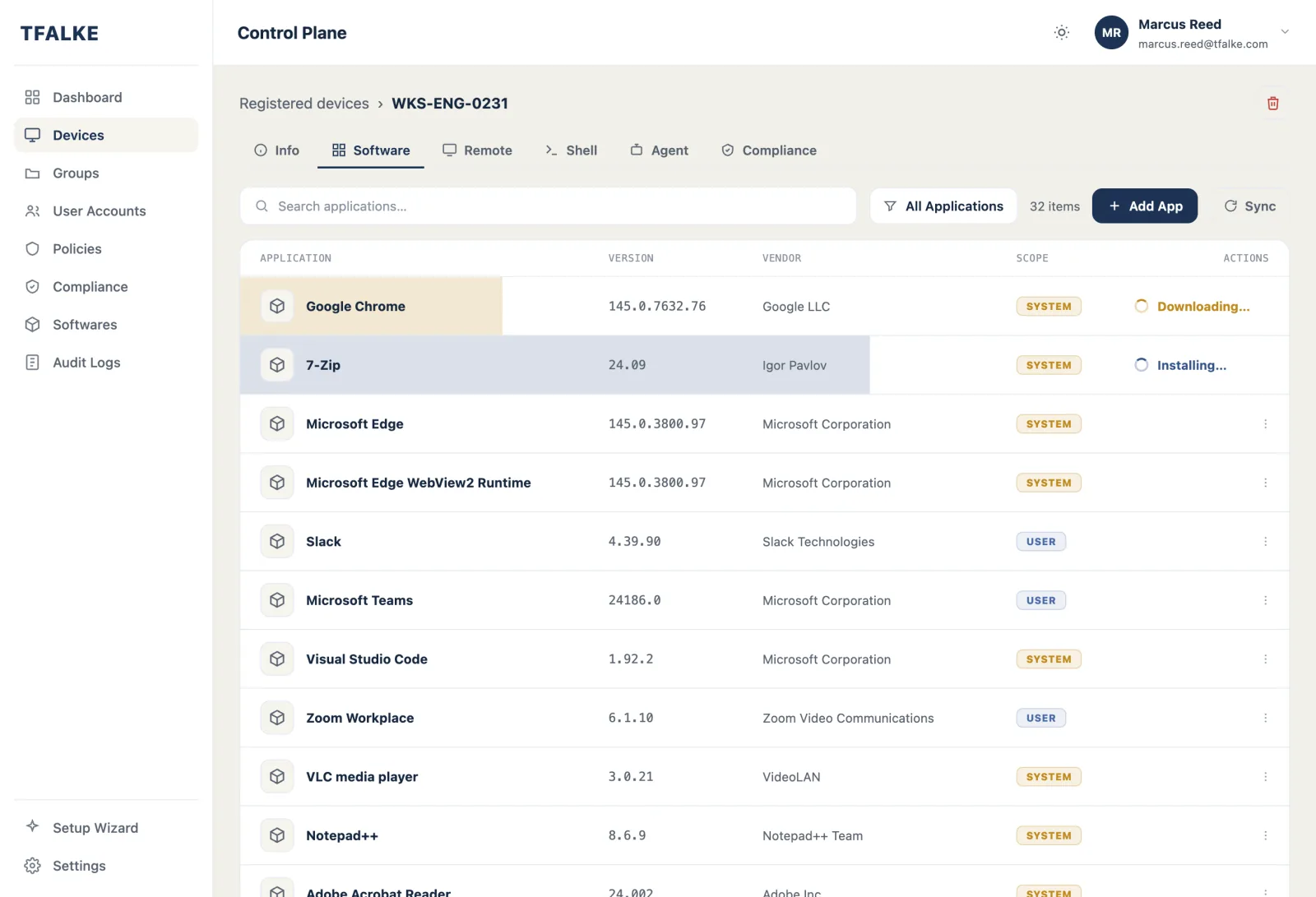Viewport: 1316px width, 897px height.
Task: Launch the Setup Wizard
Action: pyautogui.click(x=106, y=827)
